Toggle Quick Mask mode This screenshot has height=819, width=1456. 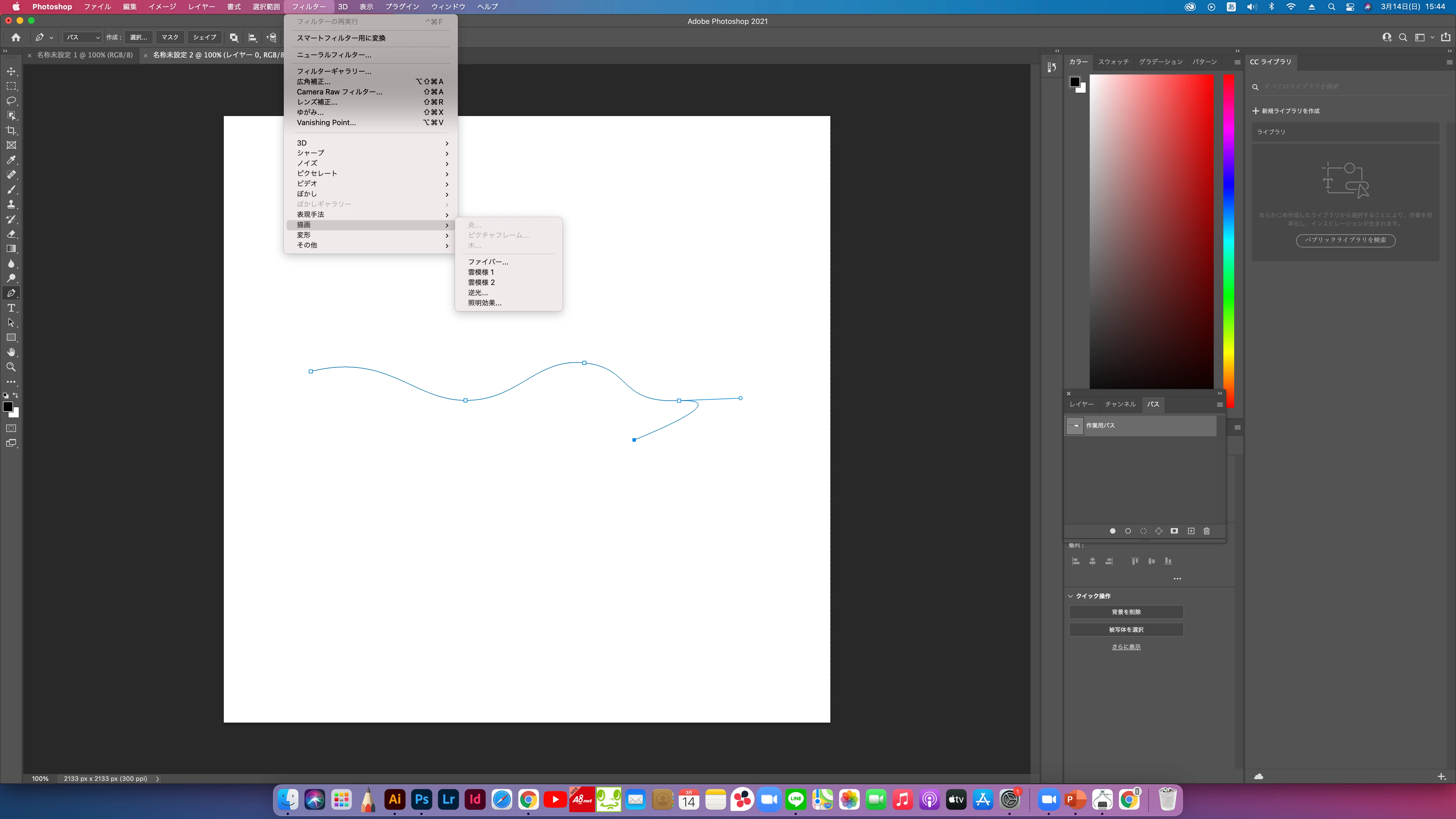tap(11, 429)
